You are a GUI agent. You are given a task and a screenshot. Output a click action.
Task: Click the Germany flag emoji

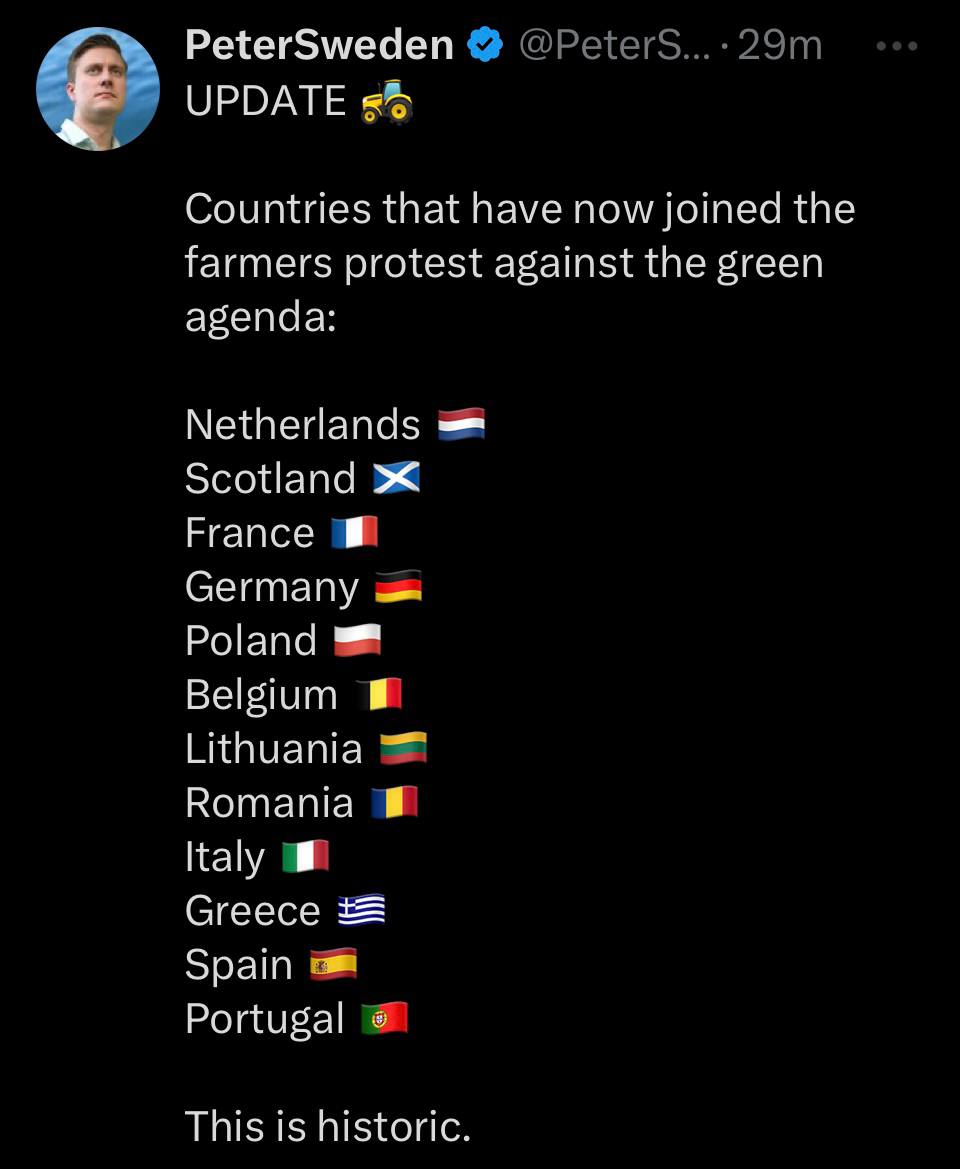(398, 587)
